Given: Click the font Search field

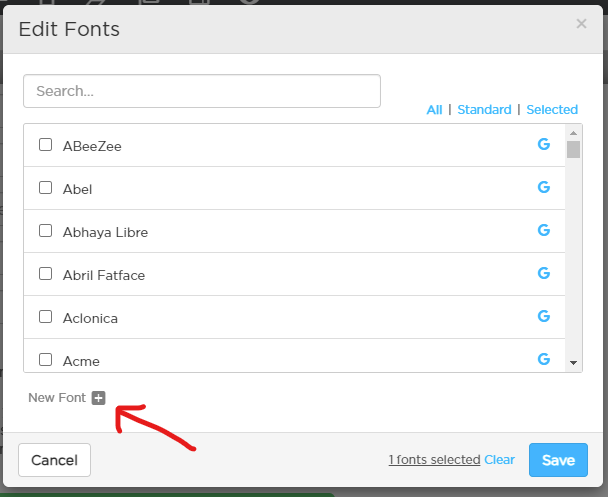Looking at the screenshot, I should click(202, 91).
